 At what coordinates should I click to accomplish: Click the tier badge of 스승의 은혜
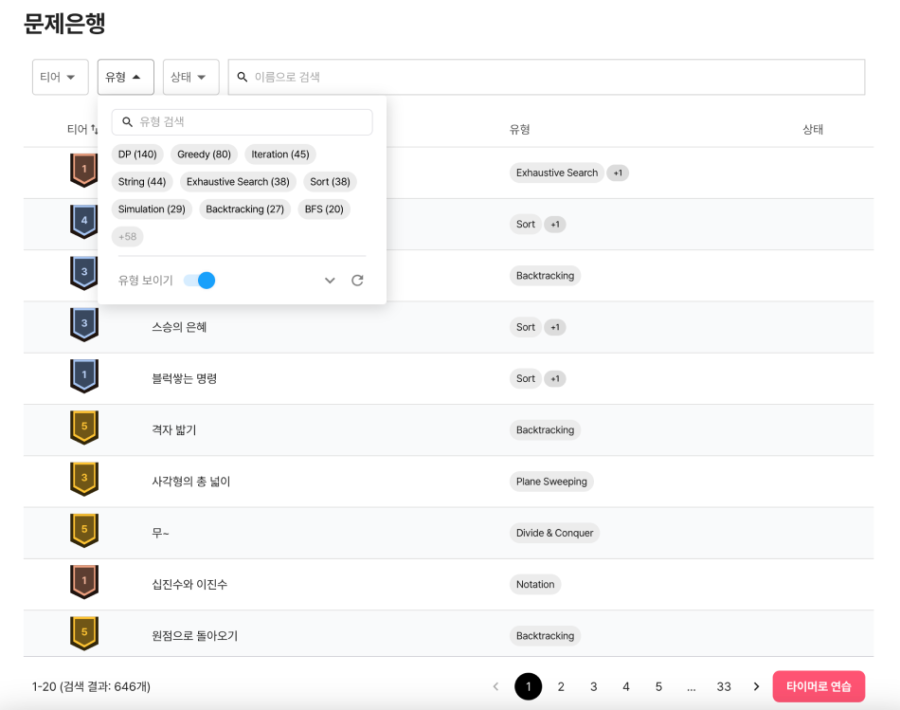84,324
